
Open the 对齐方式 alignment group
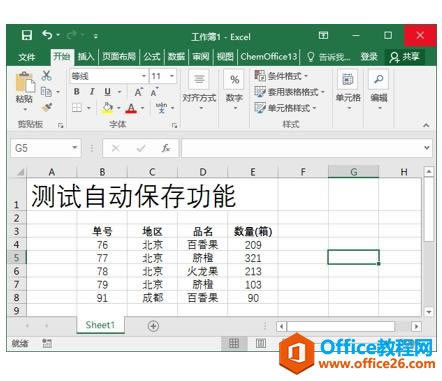point(199,89)
